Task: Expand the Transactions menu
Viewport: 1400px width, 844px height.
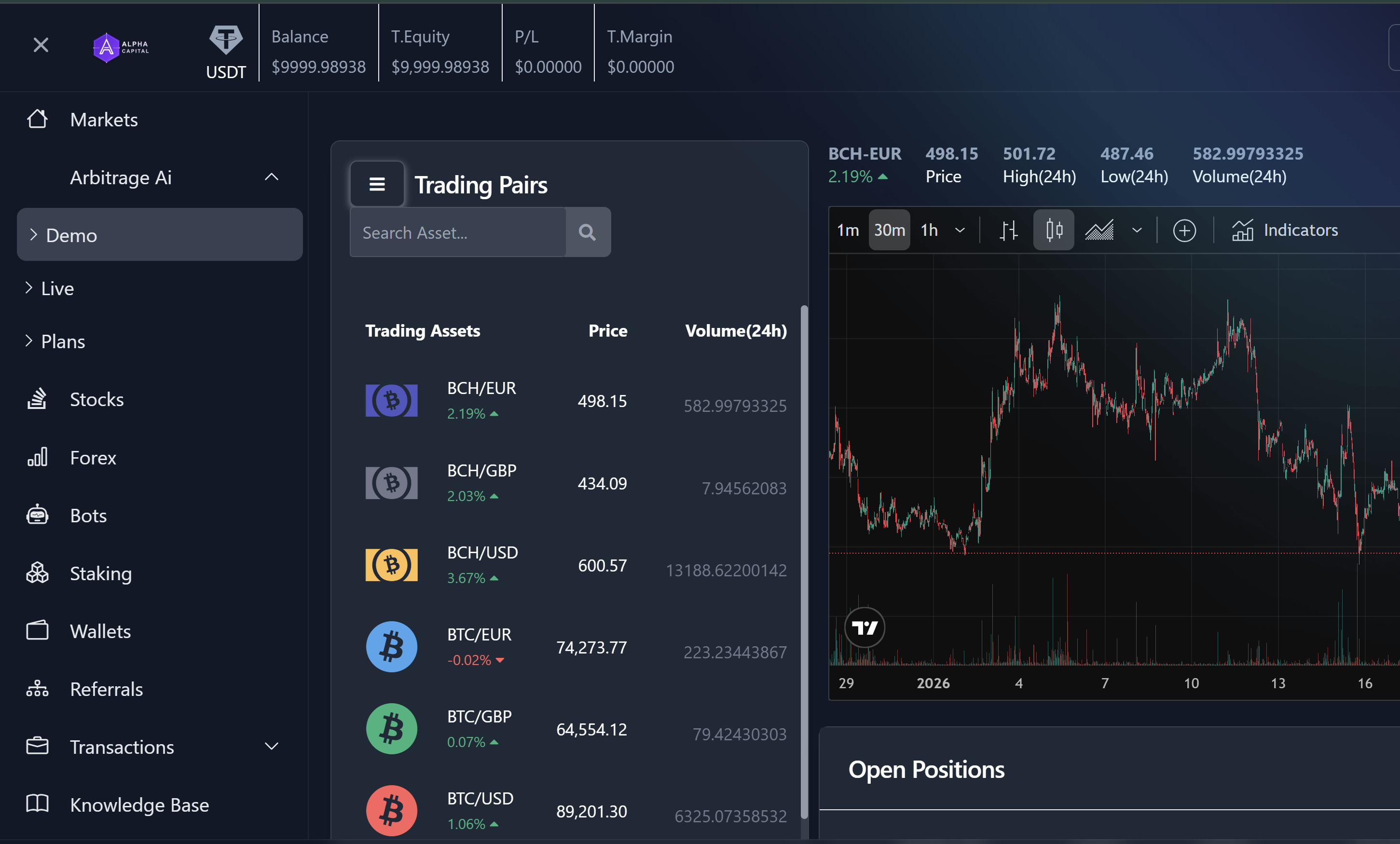Action: coord(272,747)
